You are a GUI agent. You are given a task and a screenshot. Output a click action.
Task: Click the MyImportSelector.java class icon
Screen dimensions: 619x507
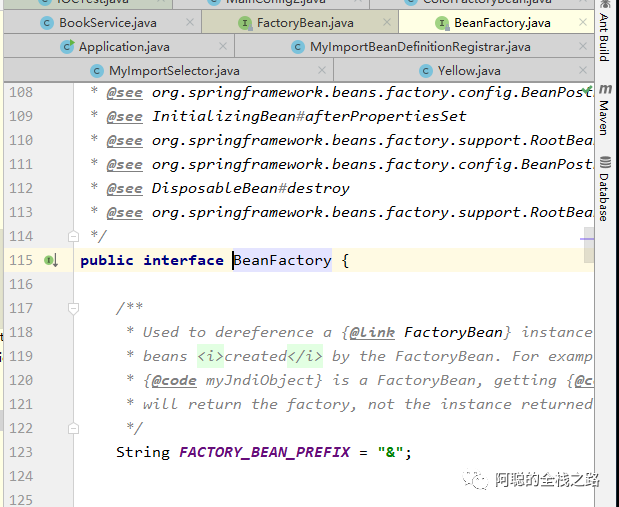pyautogui.click(x=97, y=71)
